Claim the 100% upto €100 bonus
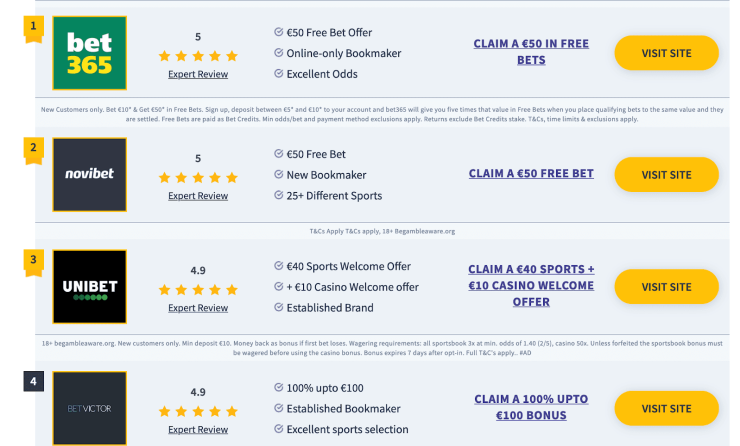This screenshot has height=446, width=740. (531, 407)
